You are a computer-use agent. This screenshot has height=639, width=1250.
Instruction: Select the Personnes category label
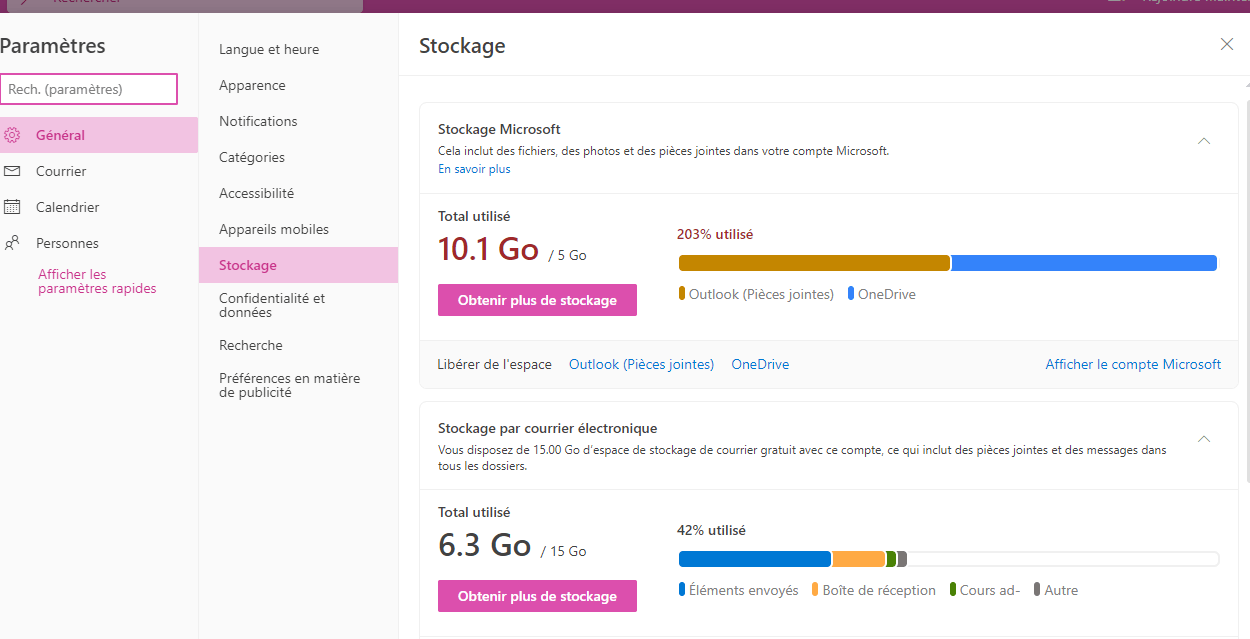coord(67,243)
